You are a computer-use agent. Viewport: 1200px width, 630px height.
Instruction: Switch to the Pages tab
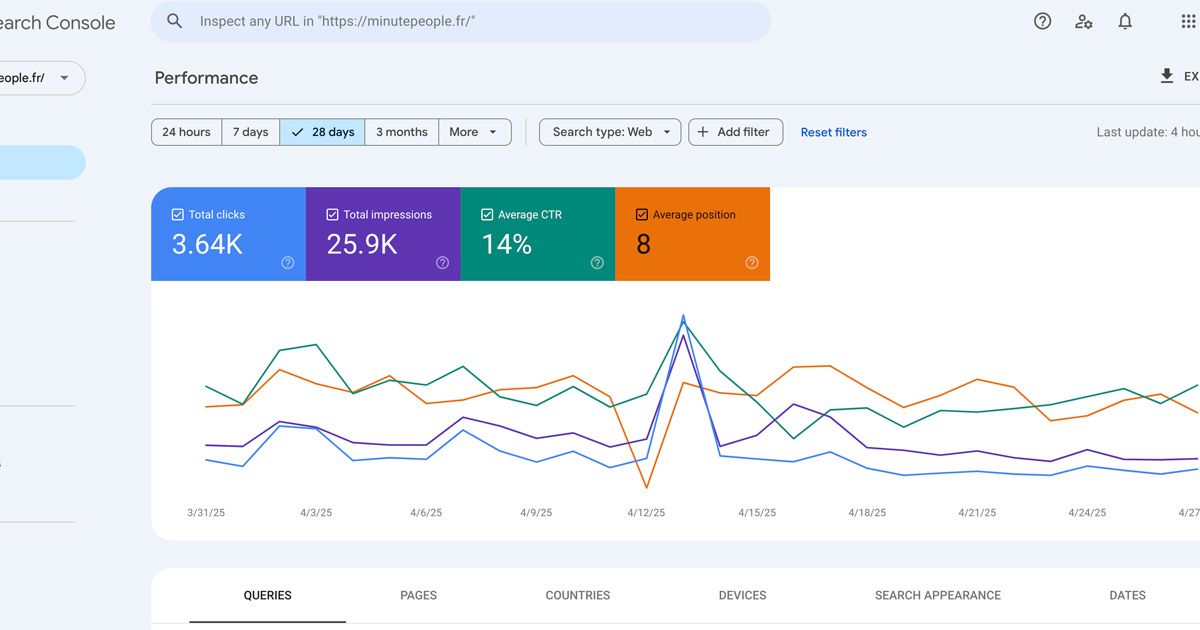point(418,595)
